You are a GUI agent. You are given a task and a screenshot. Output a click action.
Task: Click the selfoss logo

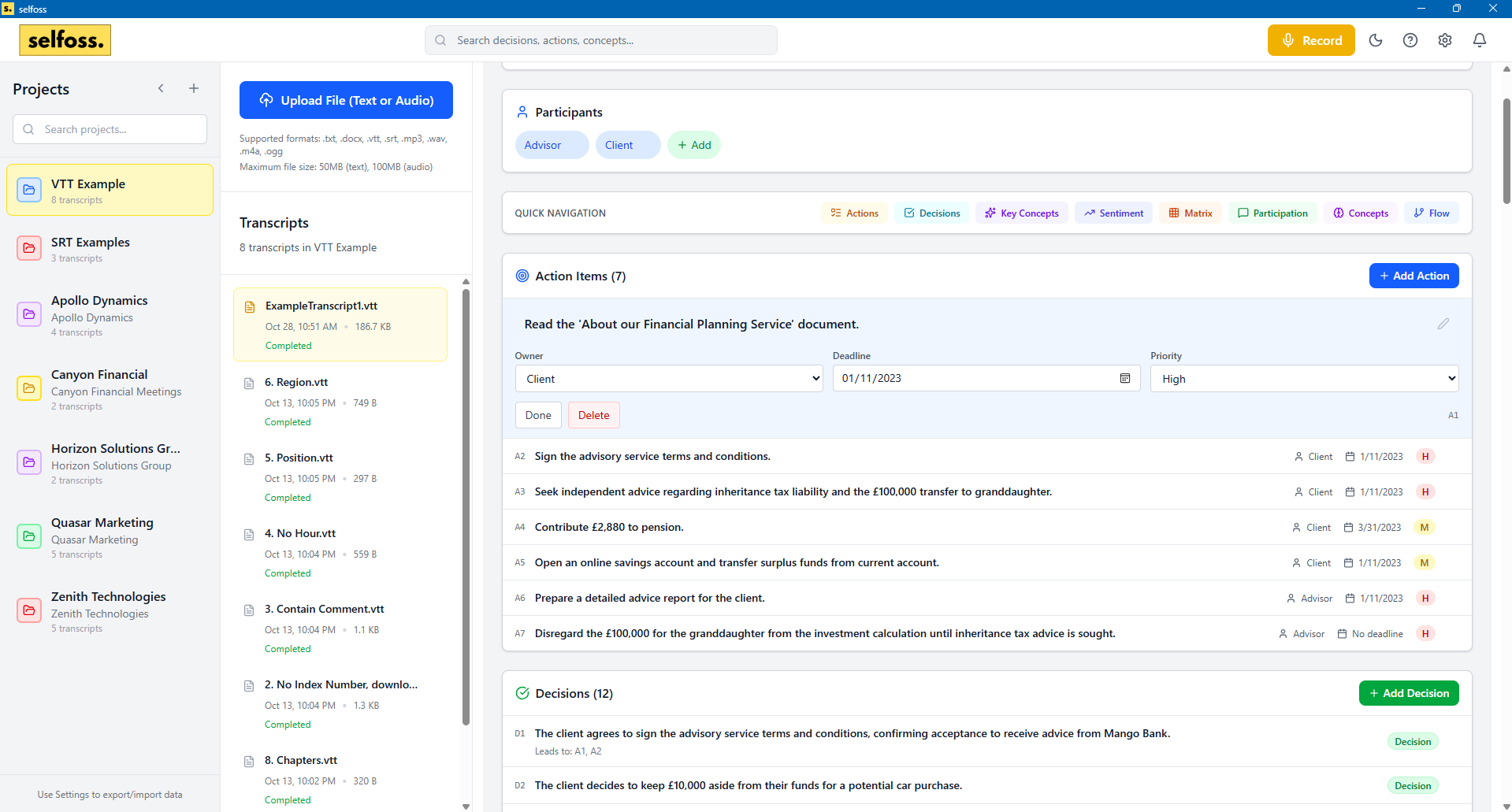(x=65, y=40)
